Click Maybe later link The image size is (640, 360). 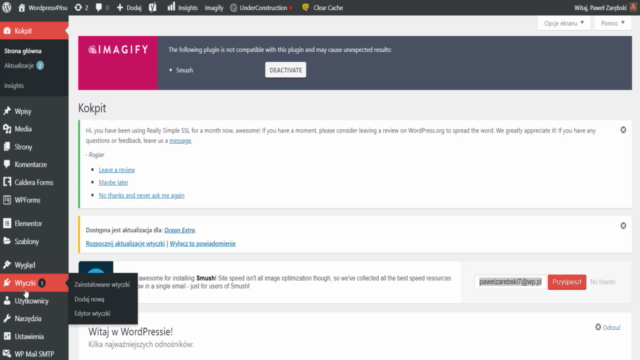pyautogui.click(x=113, y=182)
